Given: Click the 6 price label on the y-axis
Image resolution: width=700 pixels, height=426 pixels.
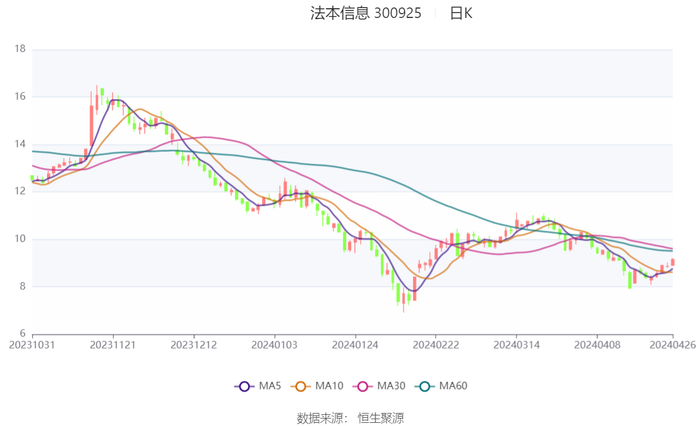Looking at the screenshot, I should (x=23, y=334).
